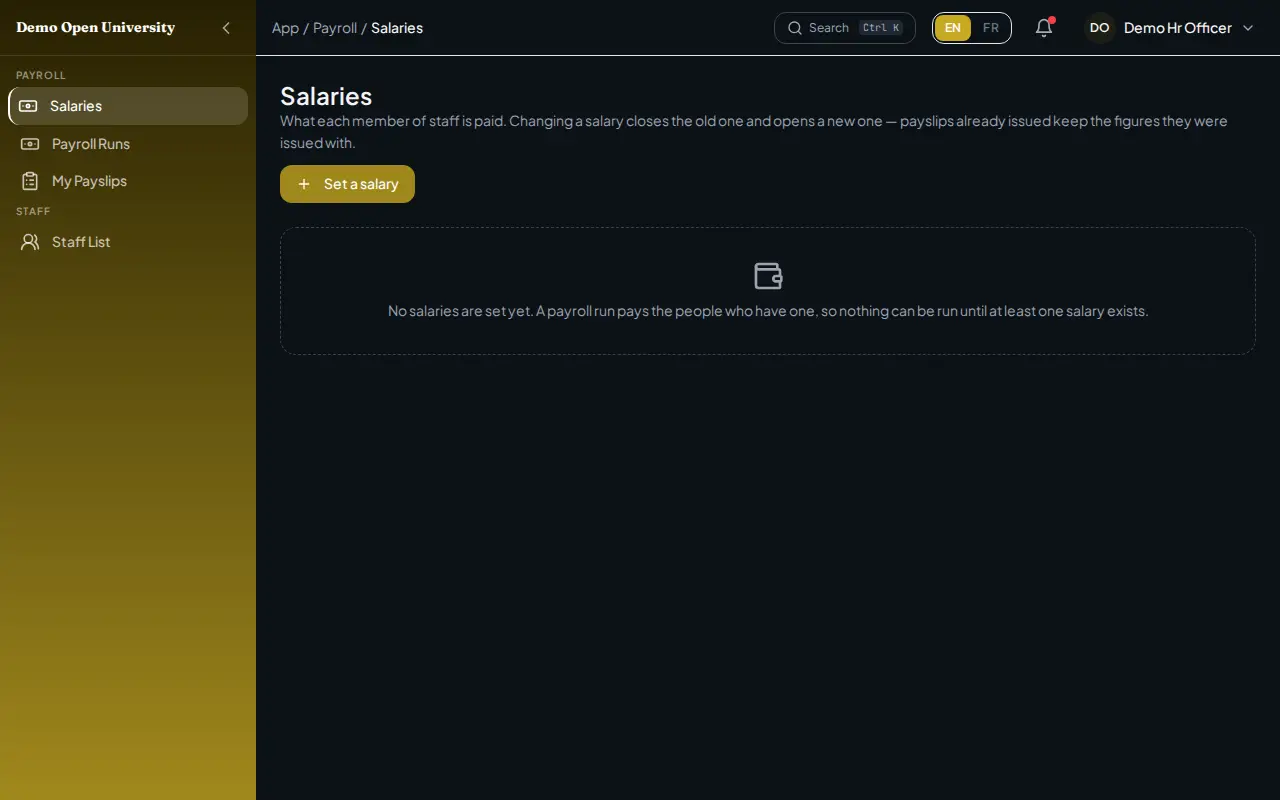Screen dimensions: 1280x800
Task: Click the Salaries banknote icon in sidebar
Action: click(x=28, y=106)
